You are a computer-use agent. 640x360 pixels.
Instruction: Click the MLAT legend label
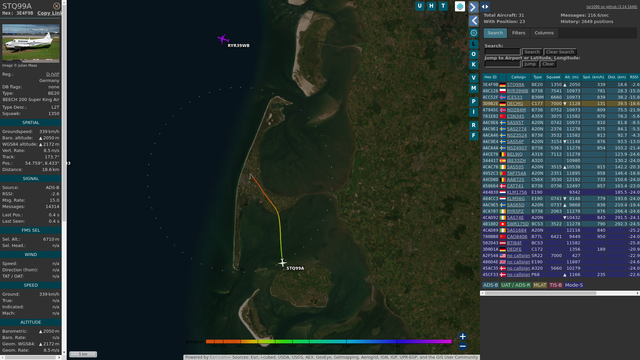point(540,285)
